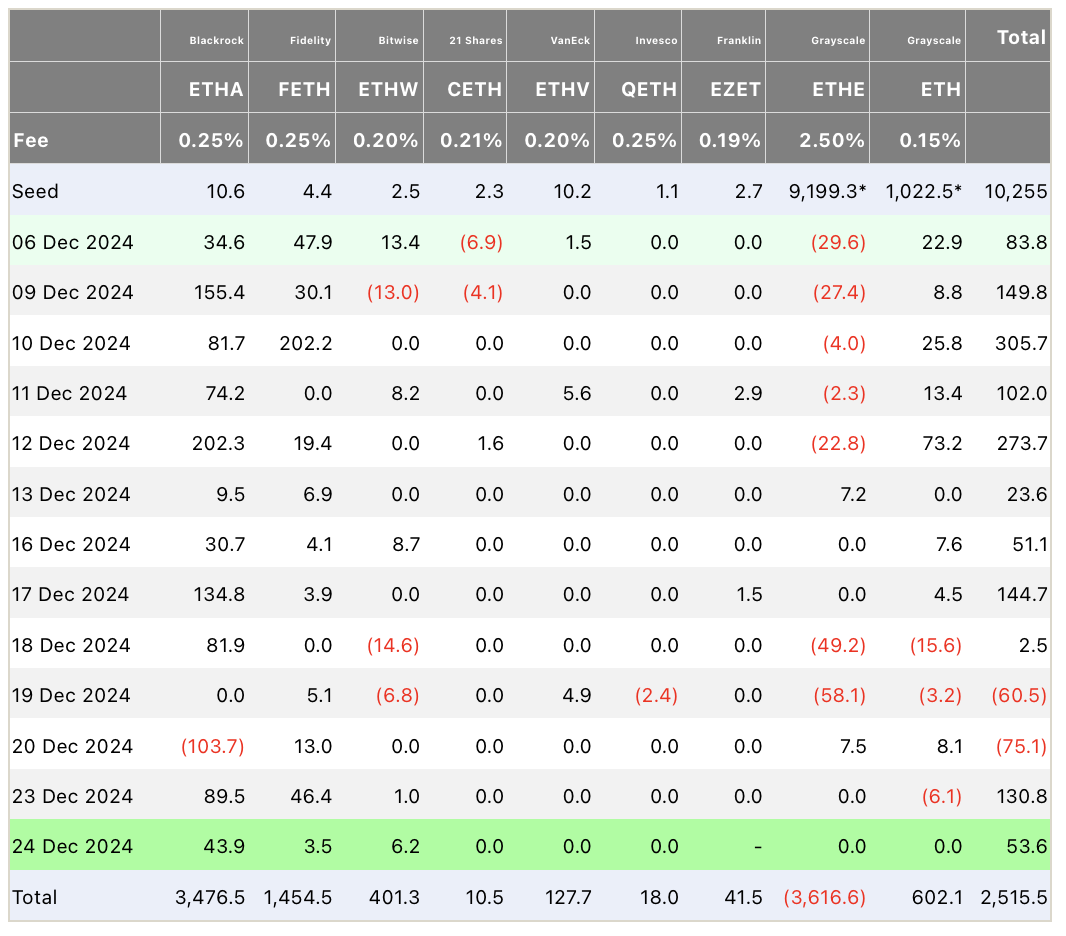Click the Fee row label
Screen dimensions: 1066x936
click(31, 141)
